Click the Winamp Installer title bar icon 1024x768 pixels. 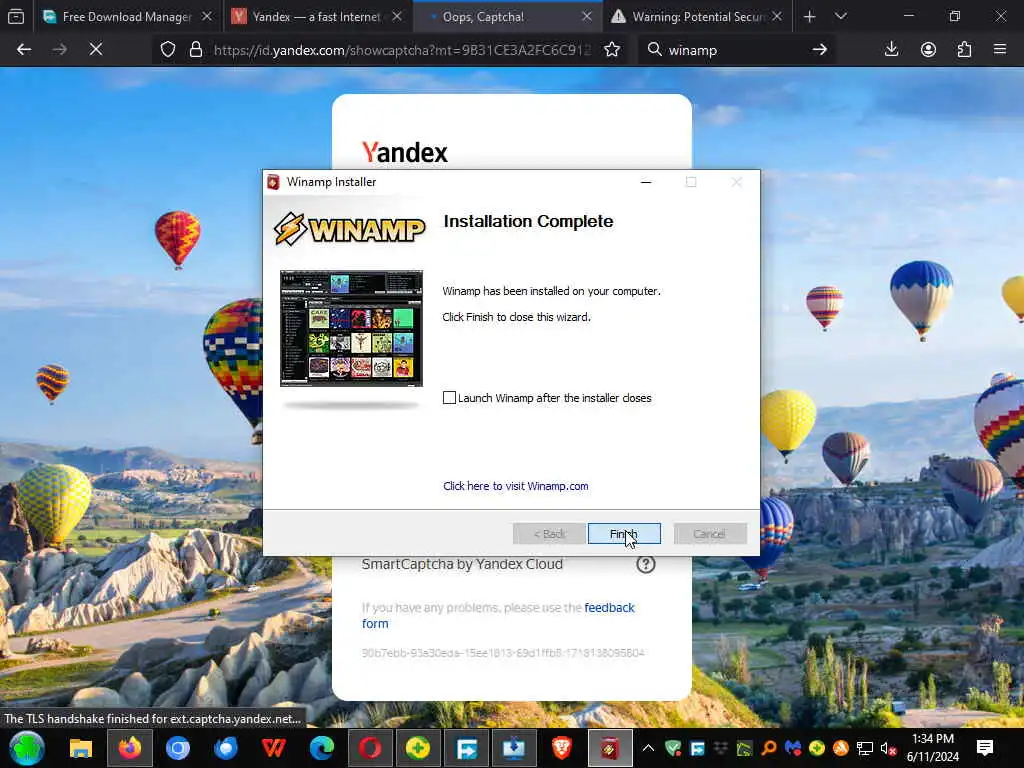(x=274, y=182)
